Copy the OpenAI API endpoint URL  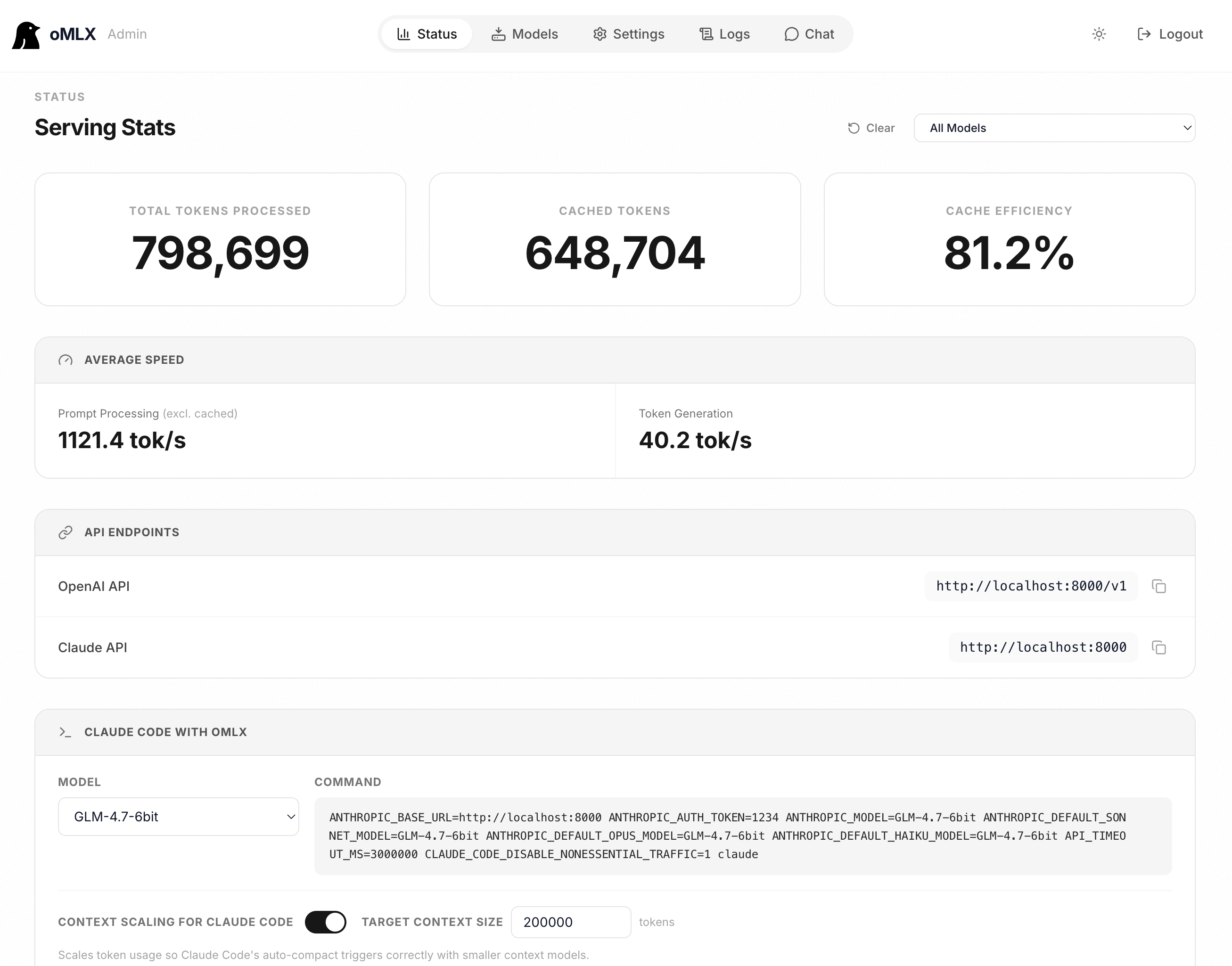(x=1158, y=586)
